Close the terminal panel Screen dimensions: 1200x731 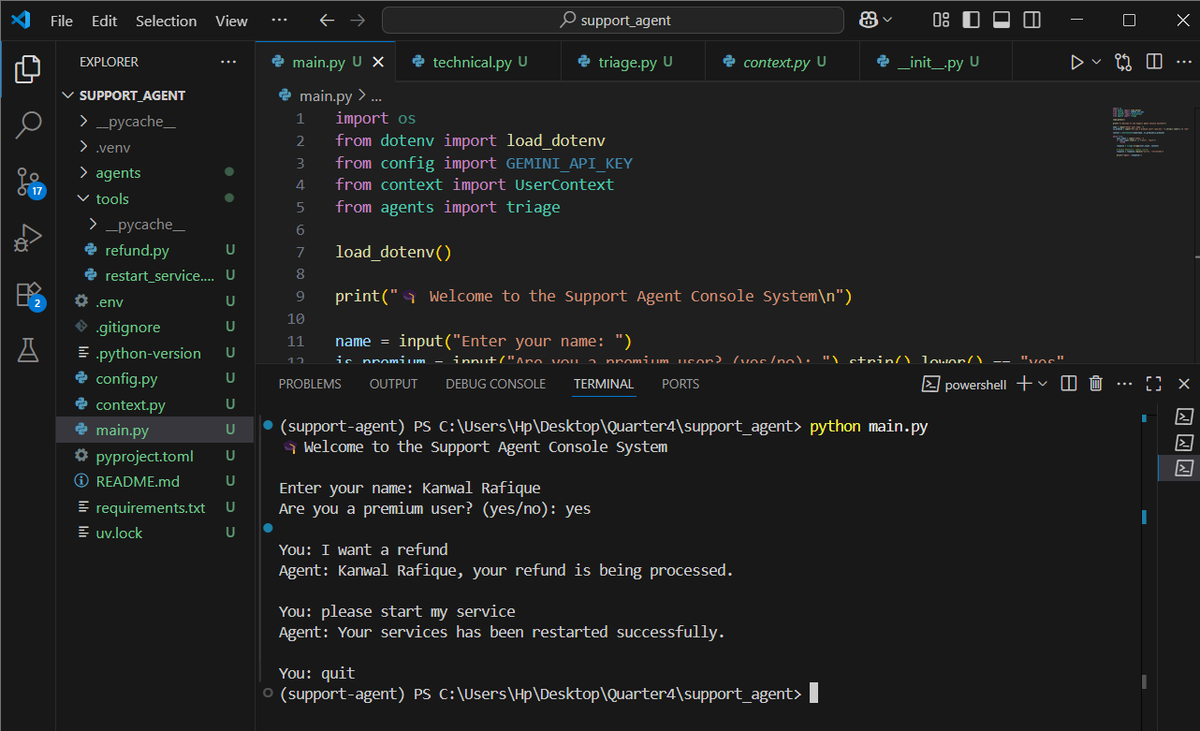point(1184,384)
